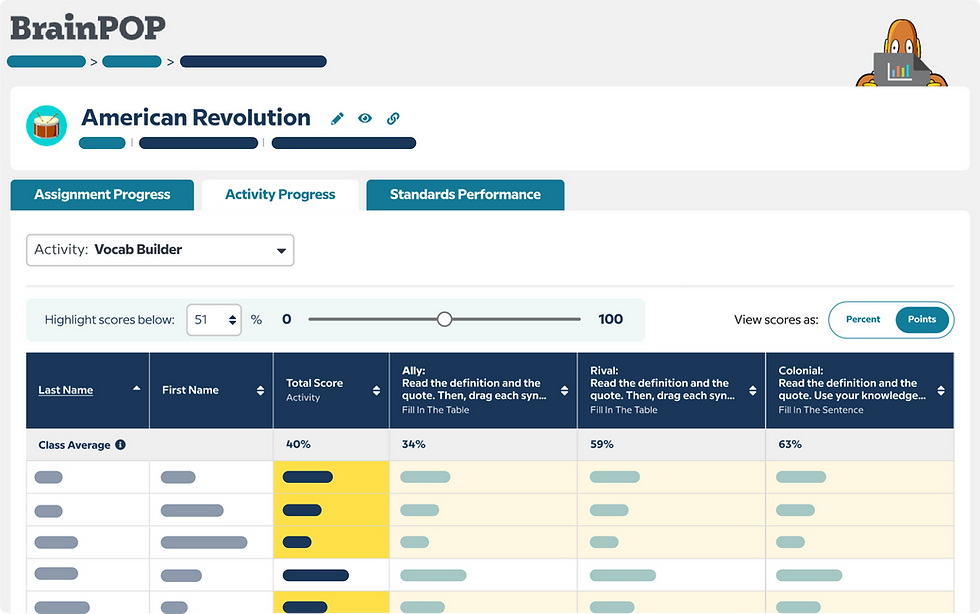View scores as Points

[922, 320]
